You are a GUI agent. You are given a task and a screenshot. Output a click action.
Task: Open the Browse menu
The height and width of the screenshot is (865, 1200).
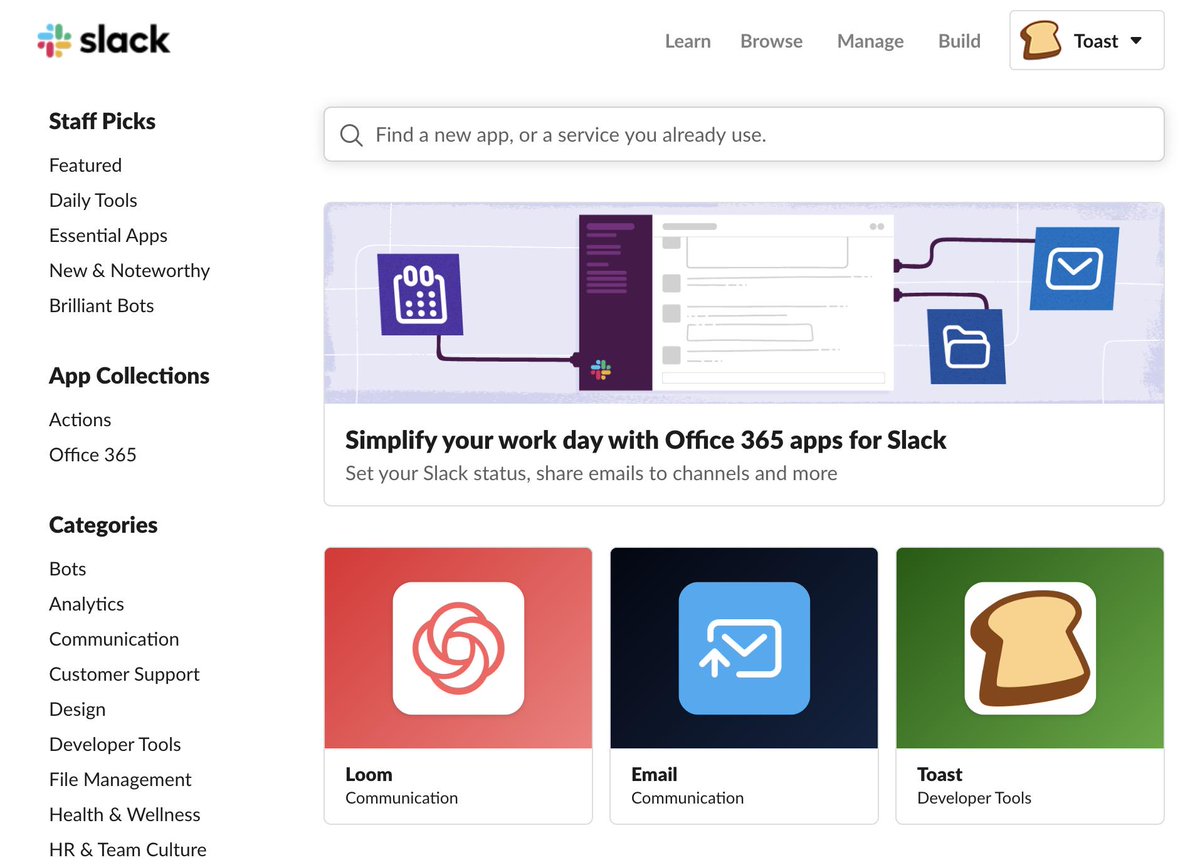771,41
